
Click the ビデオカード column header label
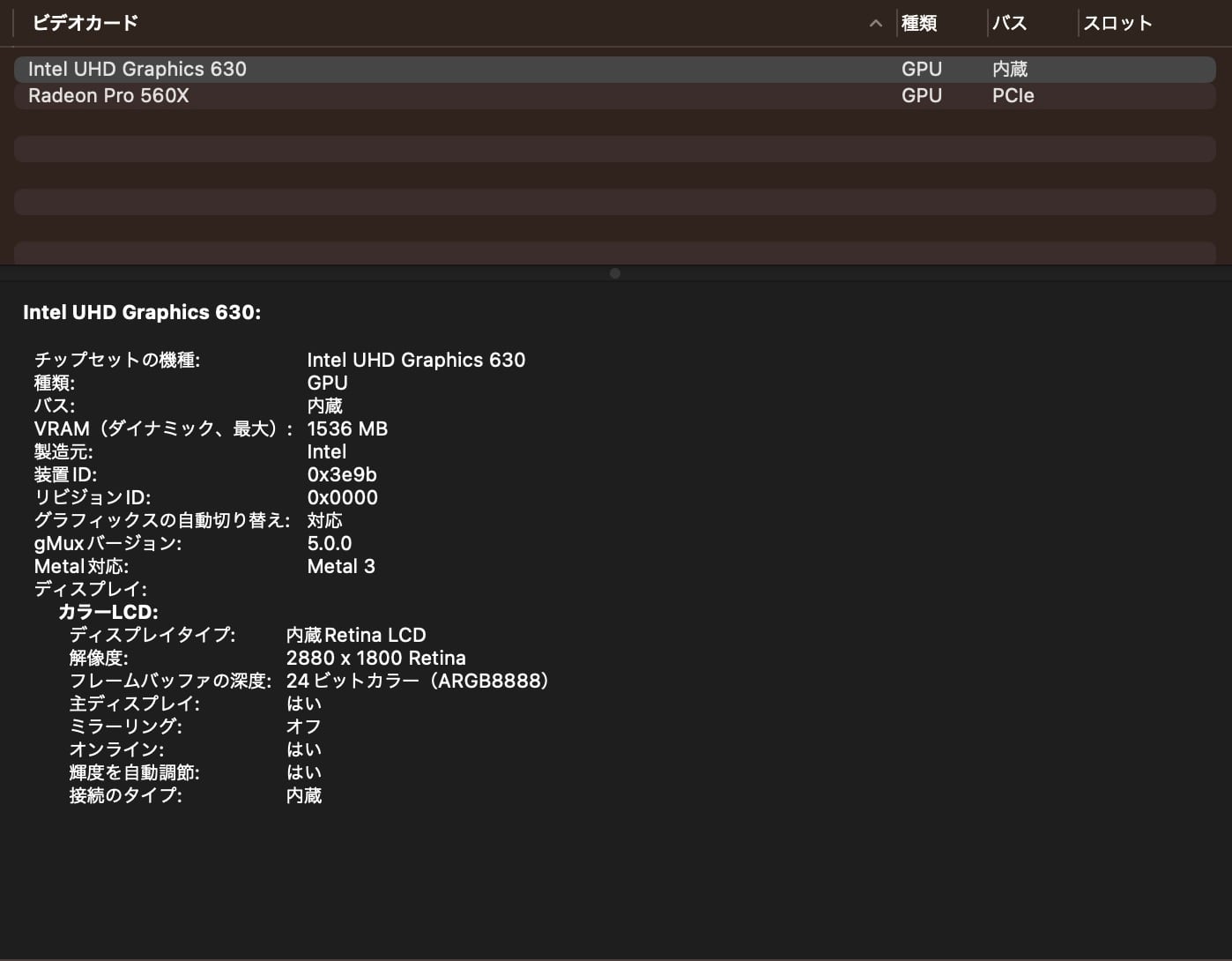(85, 24)
